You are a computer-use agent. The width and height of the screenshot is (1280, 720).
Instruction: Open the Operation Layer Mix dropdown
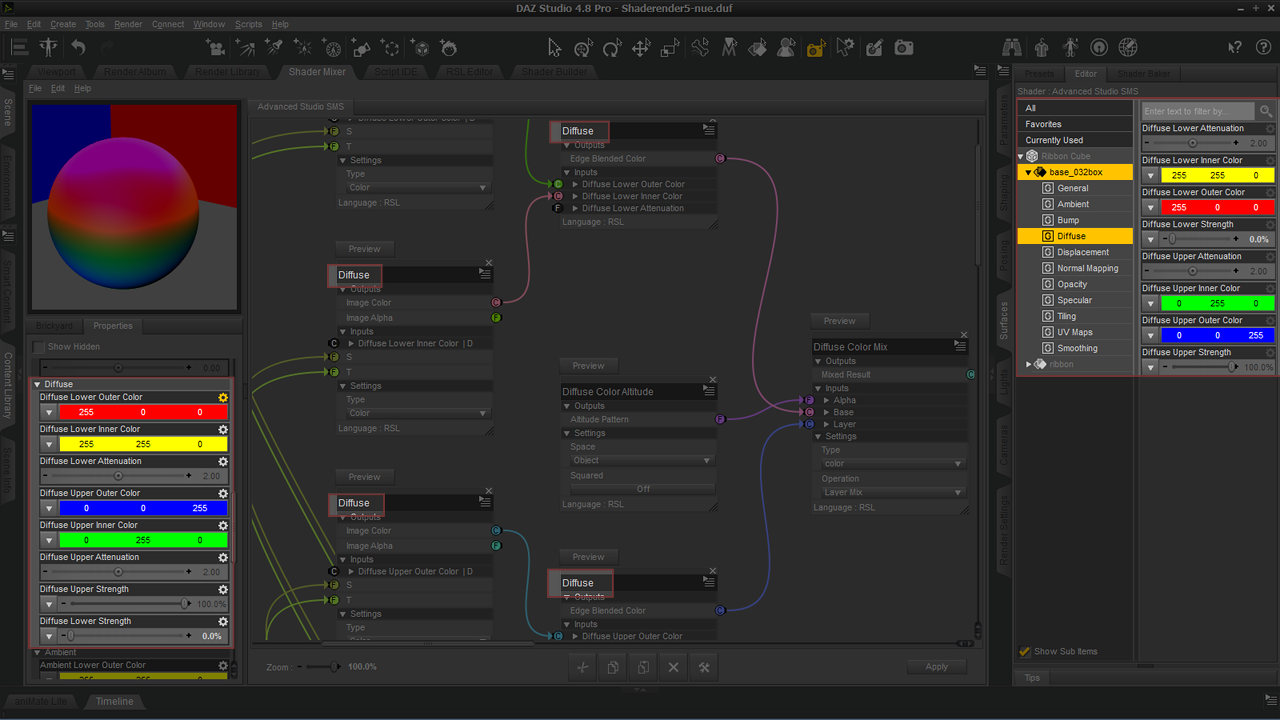pyautogui.click(x=893, y=492)
